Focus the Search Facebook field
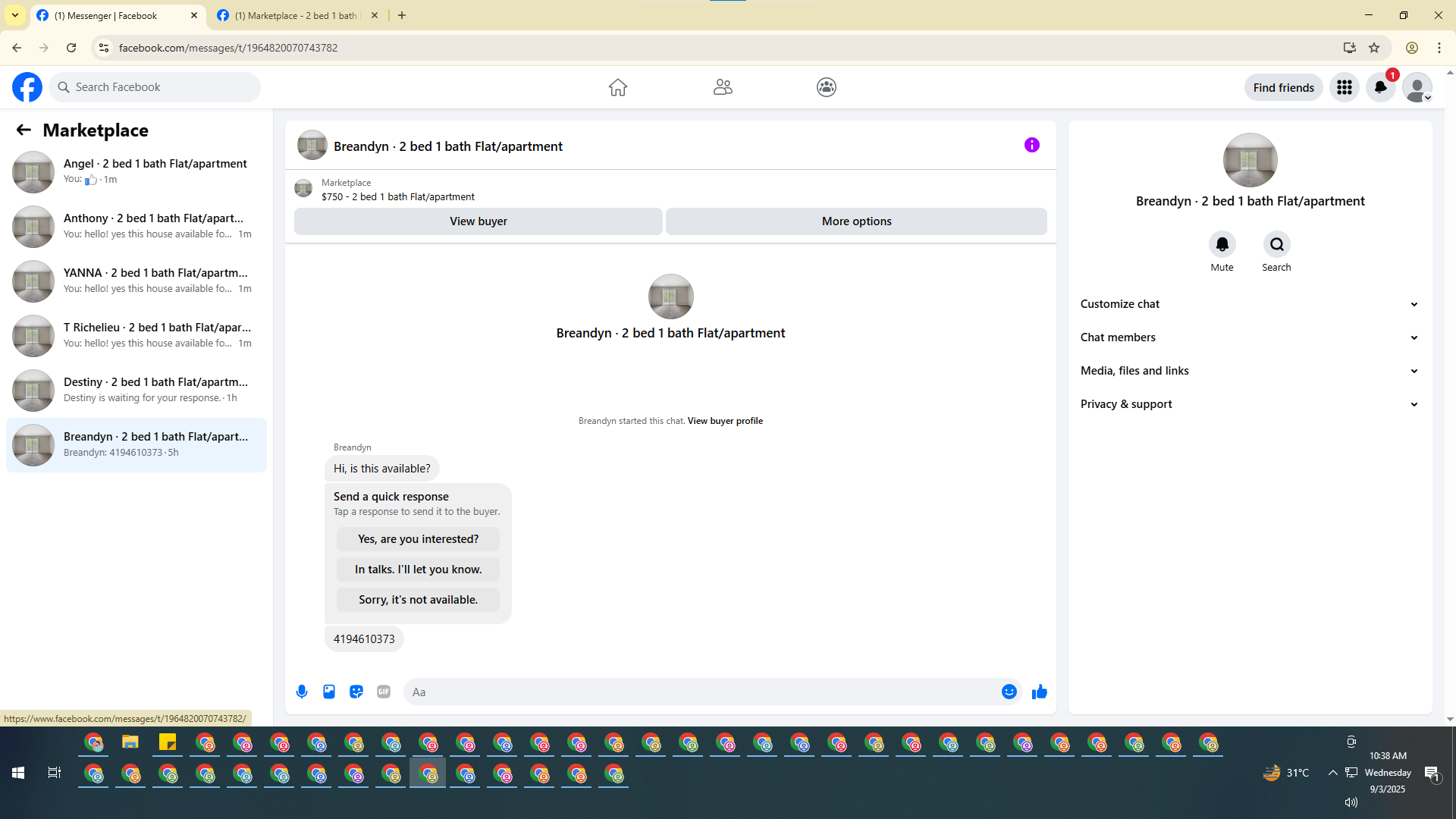This screenshot has width=1456, height=819. 155,87
